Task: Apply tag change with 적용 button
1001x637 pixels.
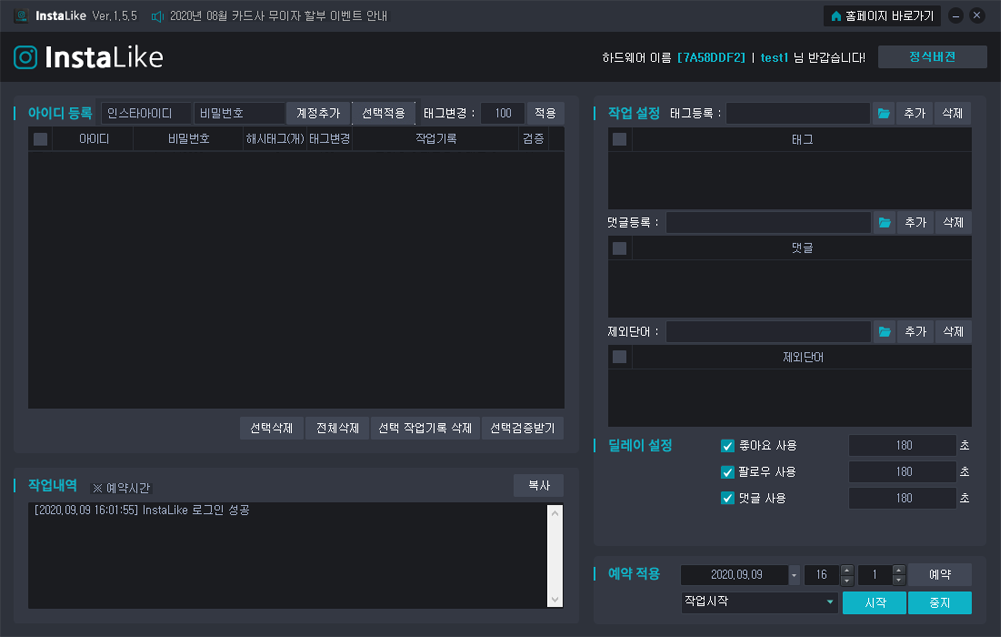Action: coord(545,113)
